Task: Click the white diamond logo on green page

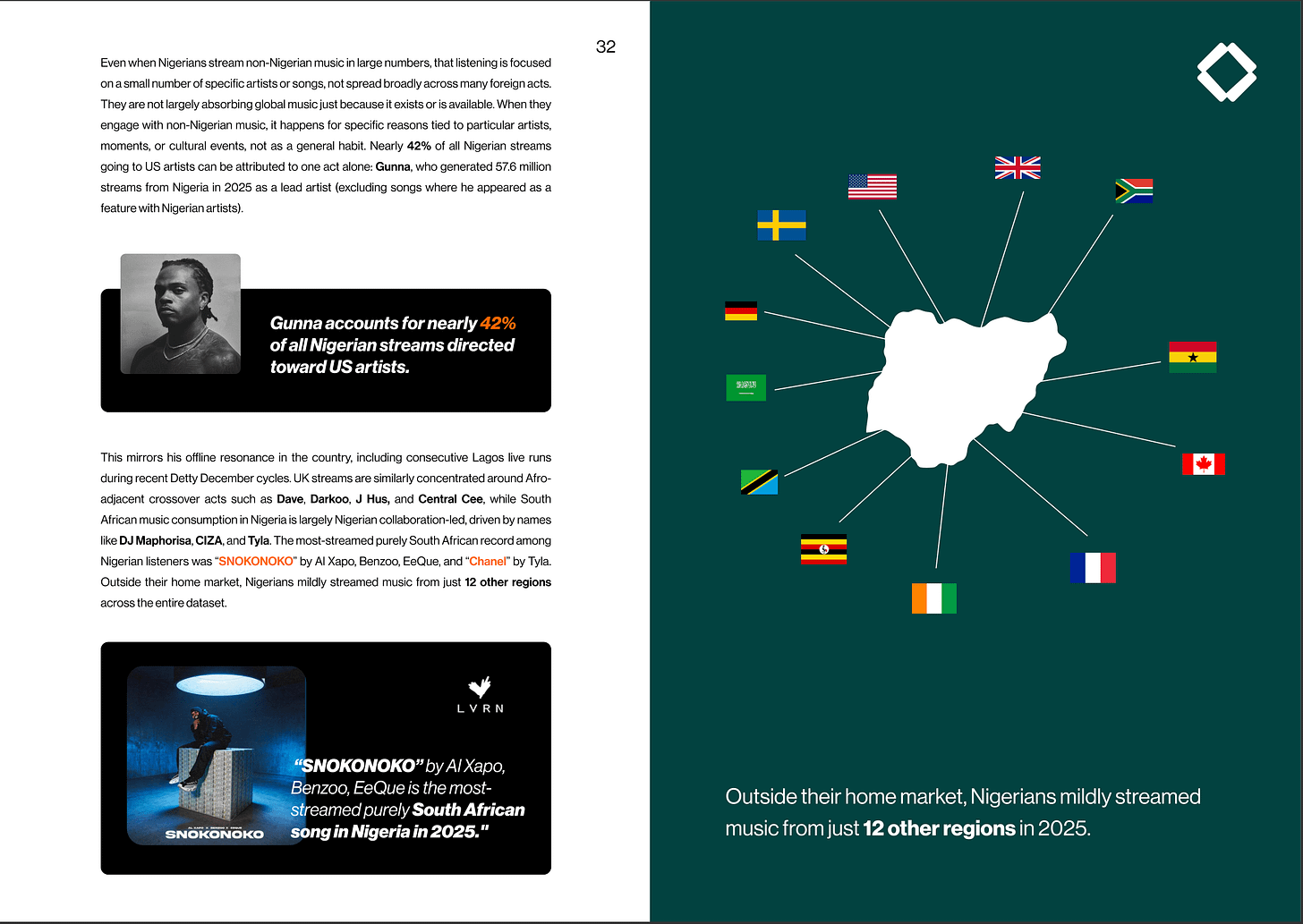Action: pos(1227,72)
